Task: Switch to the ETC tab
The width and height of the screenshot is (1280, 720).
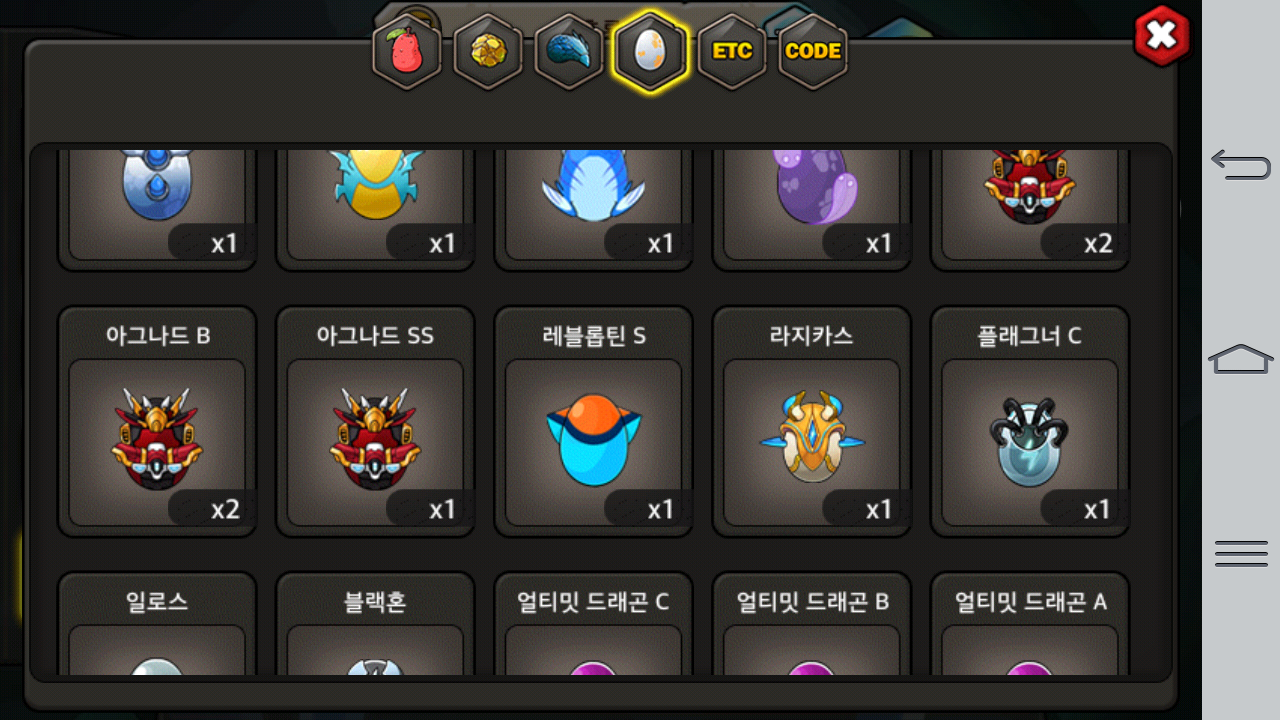Action: click(x=732, y=51)
